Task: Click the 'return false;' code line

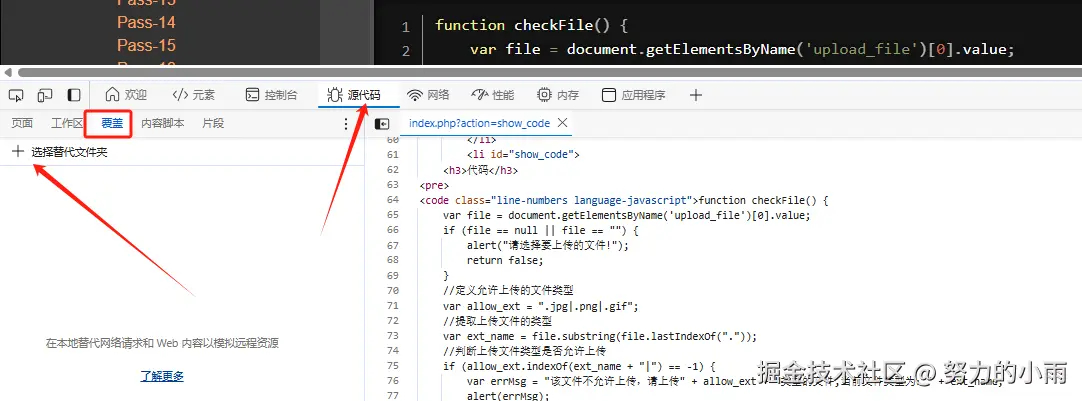Action: 505,260
